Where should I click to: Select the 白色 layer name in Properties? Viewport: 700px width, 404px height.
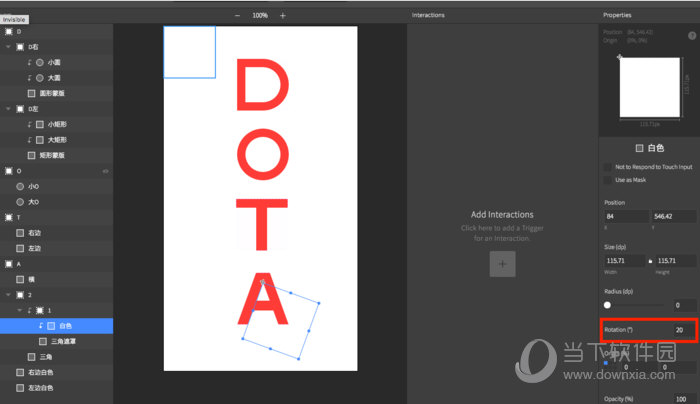point(655,148)
